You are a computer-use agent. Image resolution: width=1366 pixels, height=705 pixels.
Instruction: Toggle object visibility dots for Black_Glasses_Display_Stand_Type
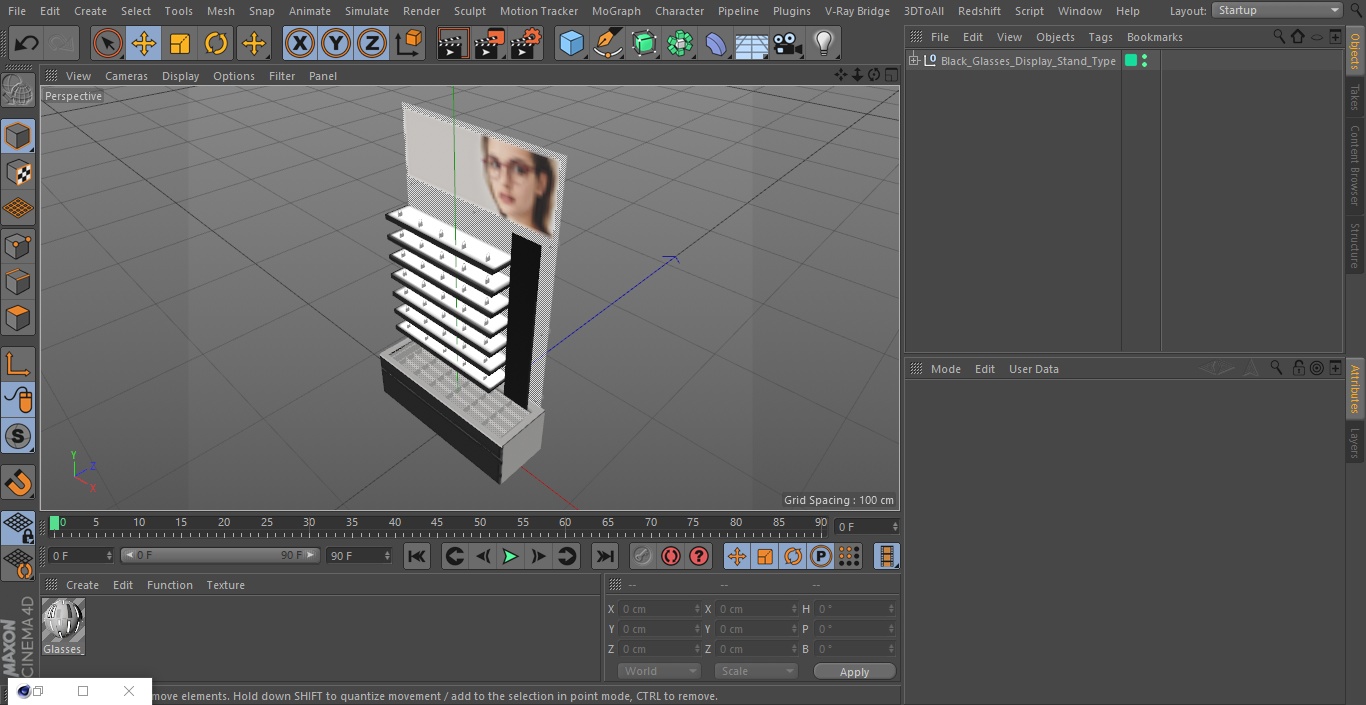pyautogui.click(x=1144, y=61)
